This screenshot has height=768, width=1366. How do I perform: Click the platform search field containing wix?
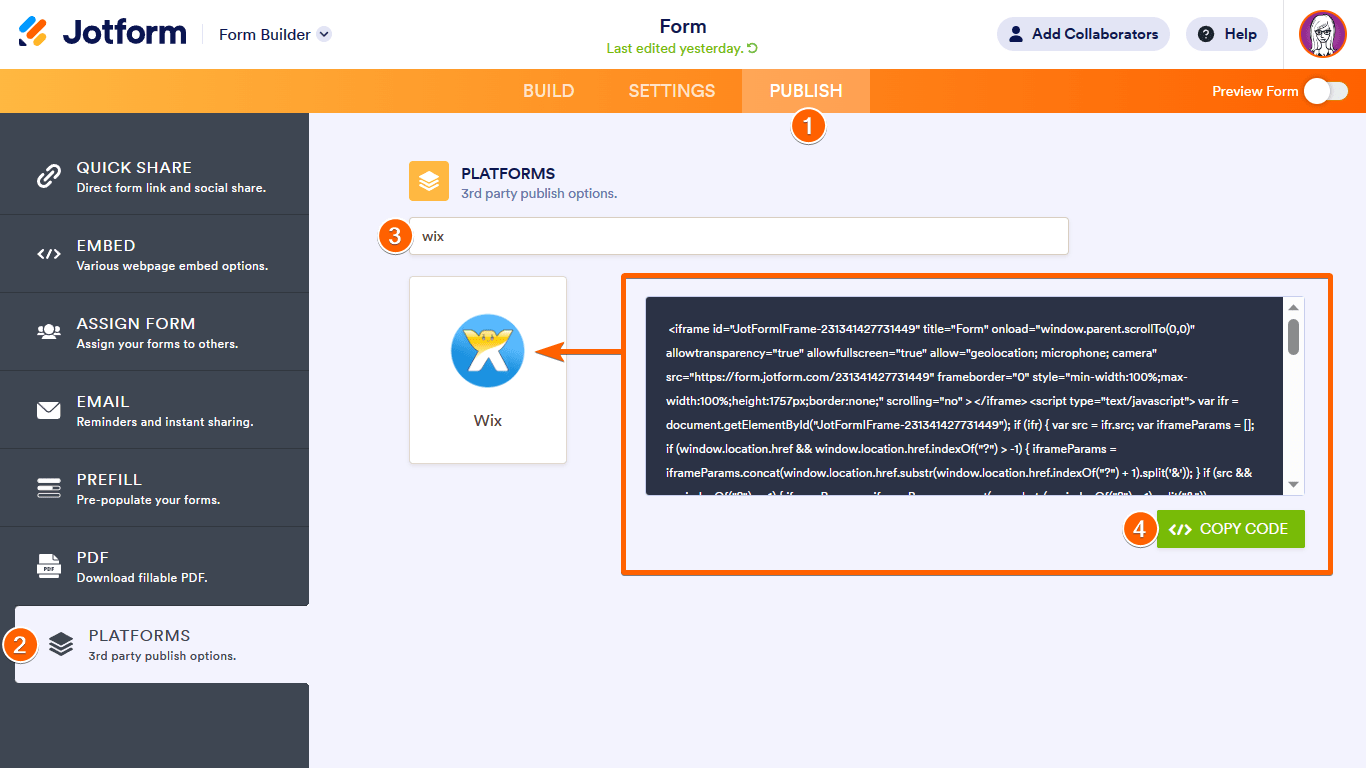[739, 236]
